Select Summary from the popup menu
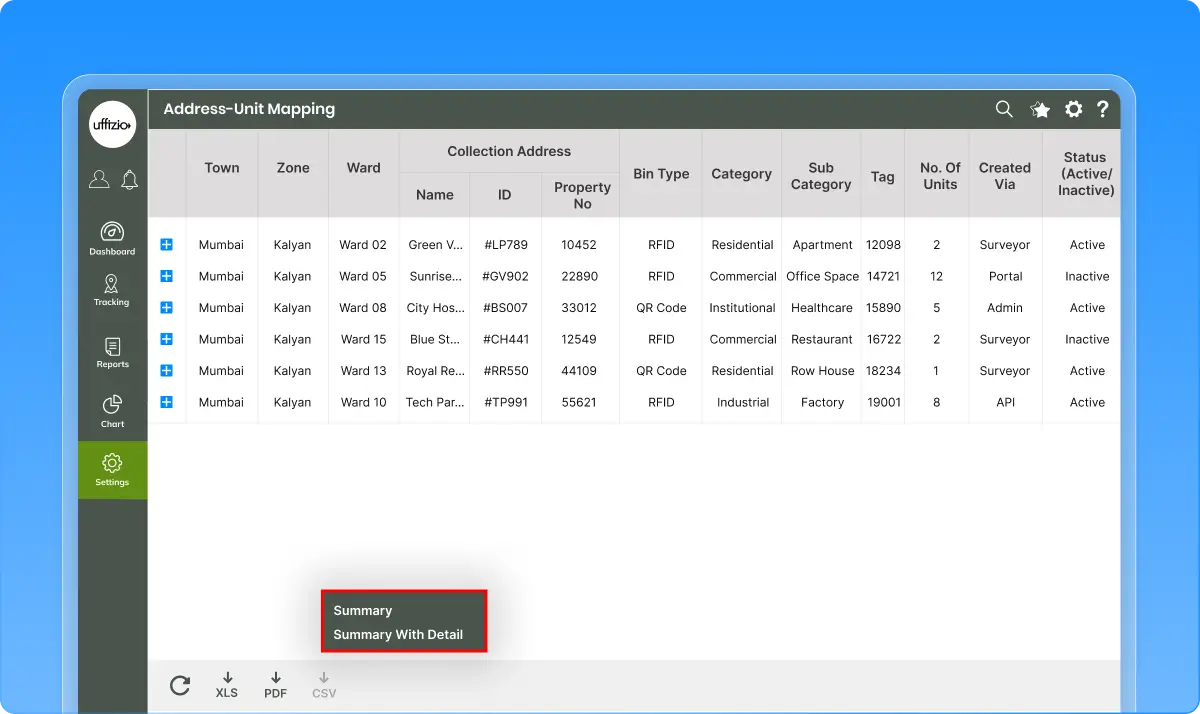Screen dimensions: 1200x714 tap(363, 610)
